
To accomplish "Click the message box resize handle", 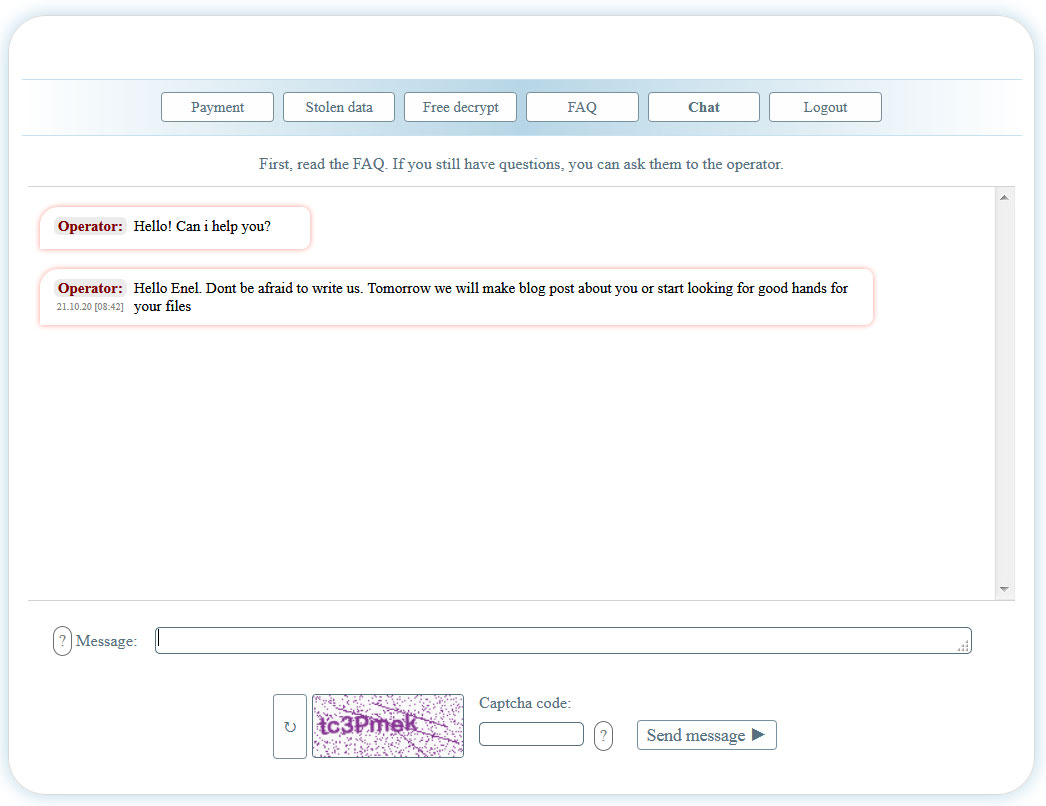I will pyautogui.click(x=963, y=647).
